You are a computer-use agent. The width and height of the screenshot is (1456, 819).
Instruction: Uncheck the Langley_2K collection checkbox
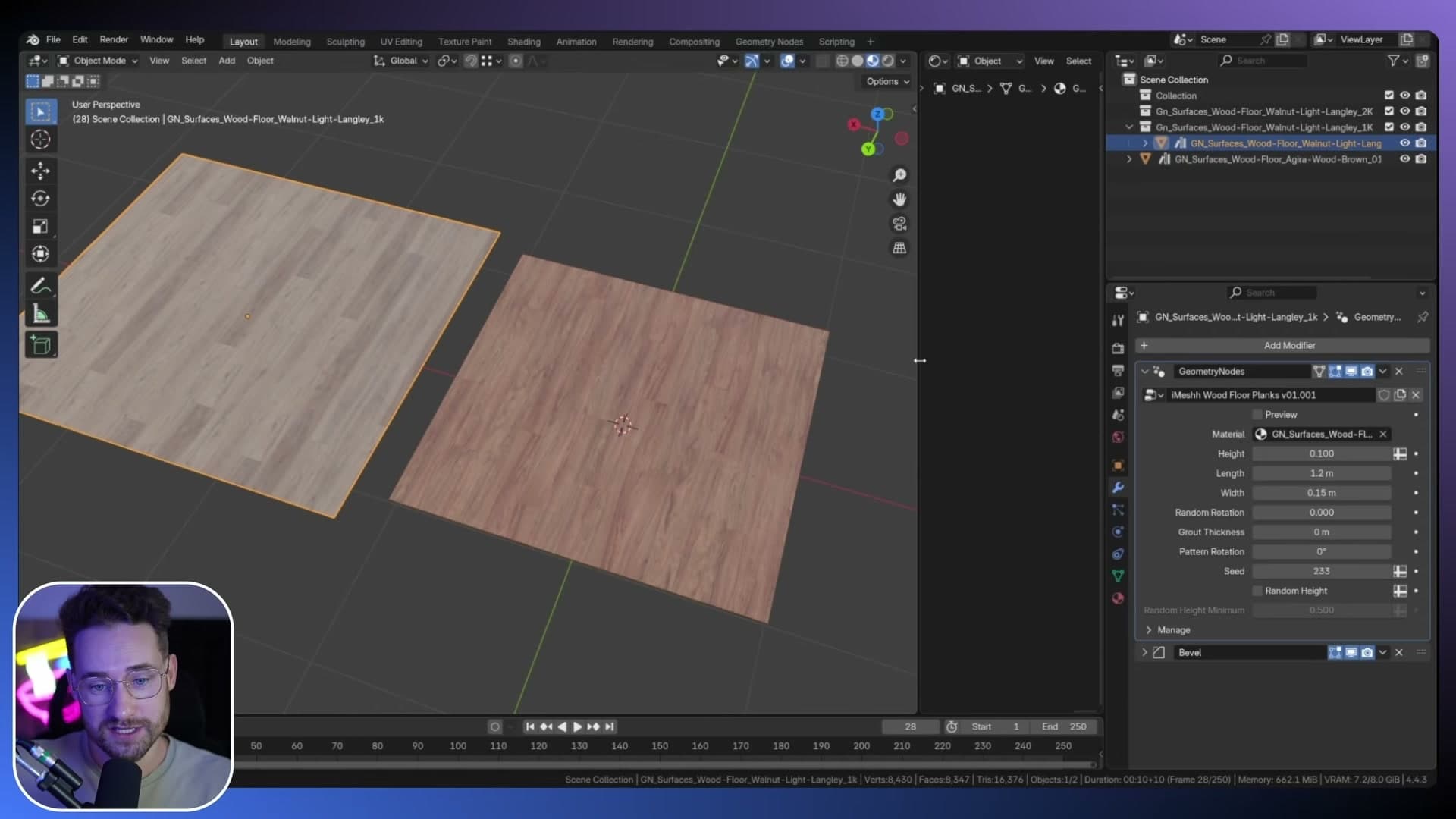[1389, 111]
